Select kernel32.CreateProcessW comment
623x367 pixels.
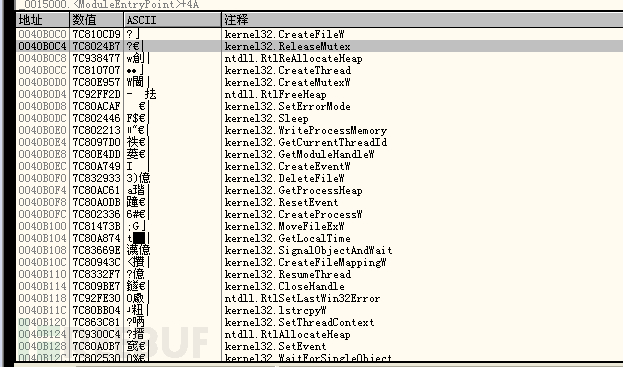point(294,214)
